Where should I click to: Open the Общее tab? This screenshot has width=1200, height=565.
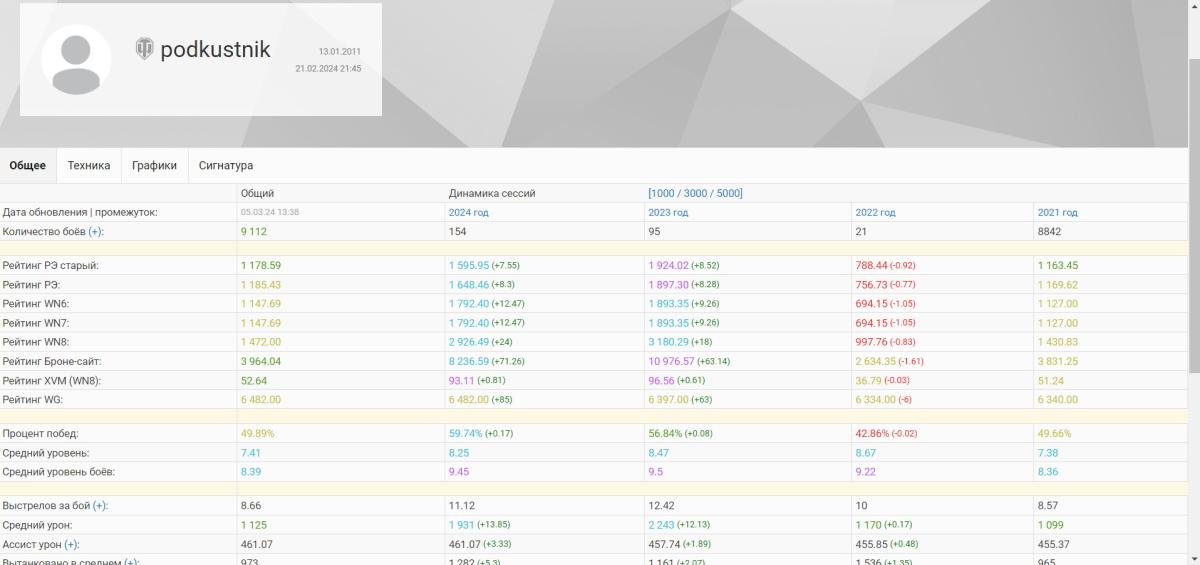[x=28, y=165]
